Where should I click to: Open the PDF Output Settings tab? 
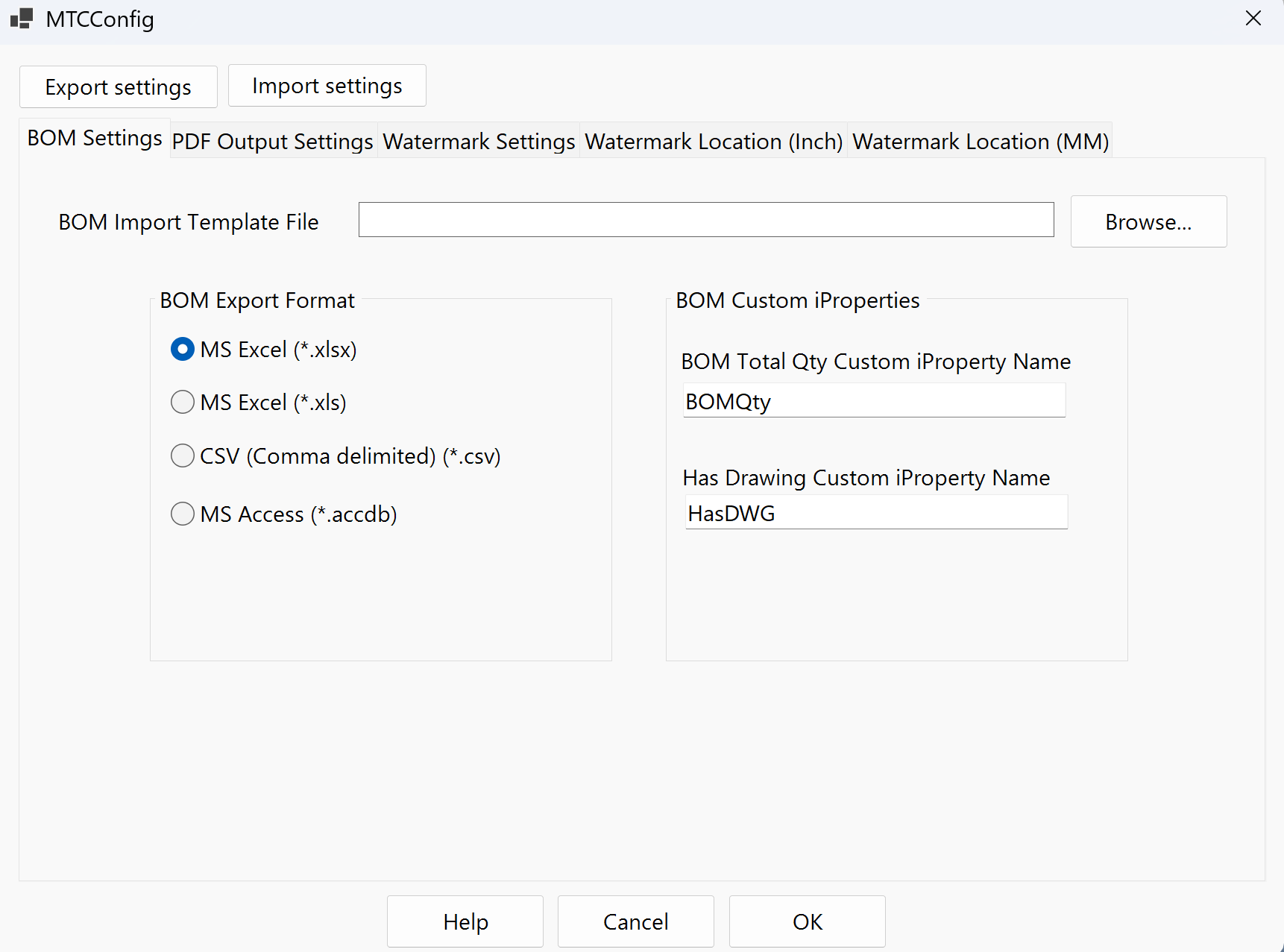click(x=273, y=141)
